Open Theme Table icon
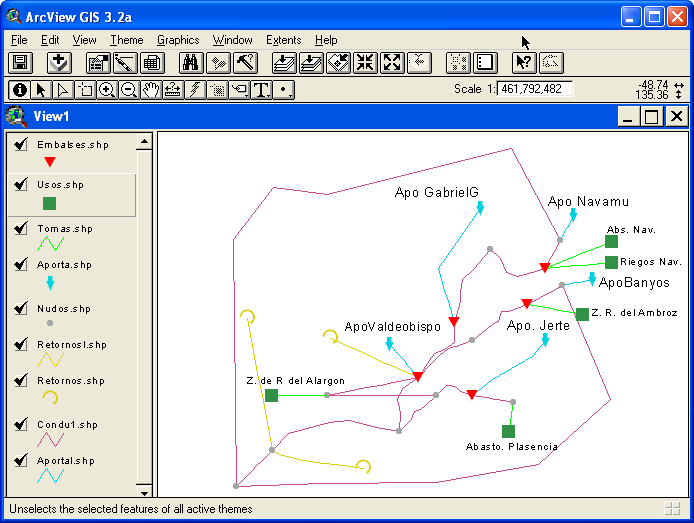Image resolution: width=694 pixels, height=523 pixels. [x=152, y=63]
